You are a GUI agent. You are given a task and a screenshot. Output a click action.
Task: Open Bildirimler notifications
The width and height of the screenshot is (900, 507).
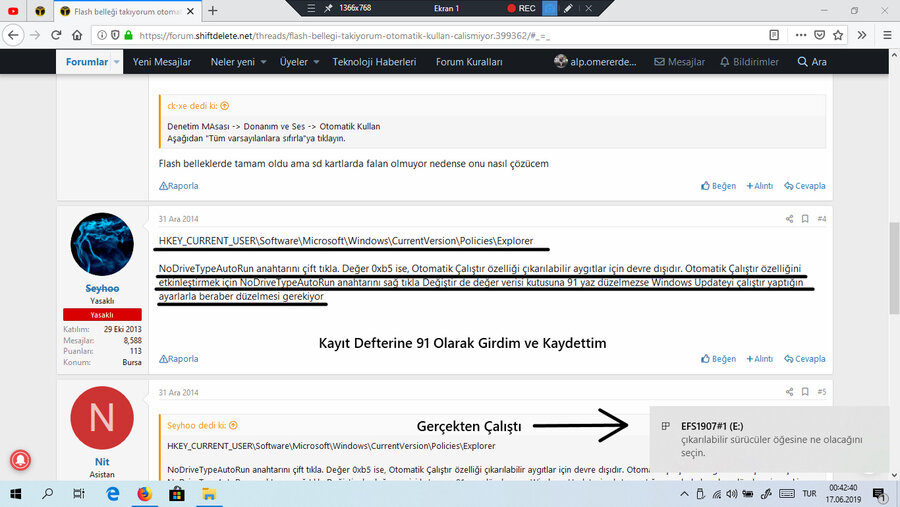tap(750, 61)
